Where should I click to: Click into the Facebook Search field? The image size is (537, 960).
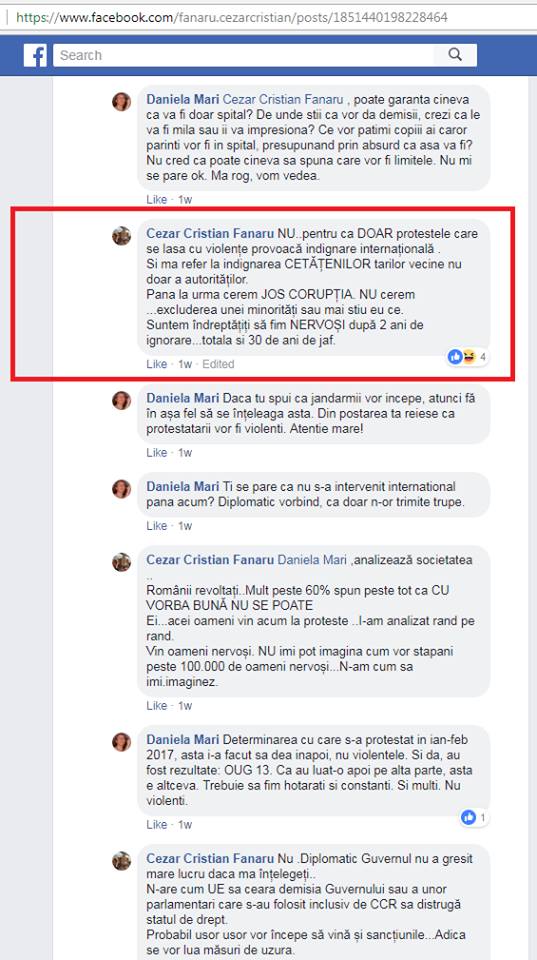[x=244, y=55]
